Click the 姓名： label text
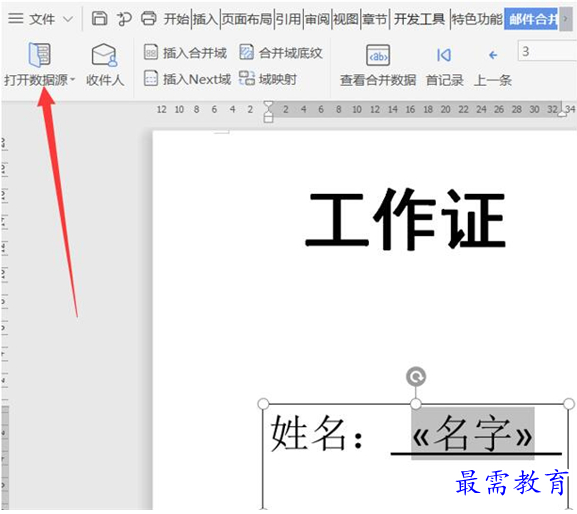 click(317, 433)
